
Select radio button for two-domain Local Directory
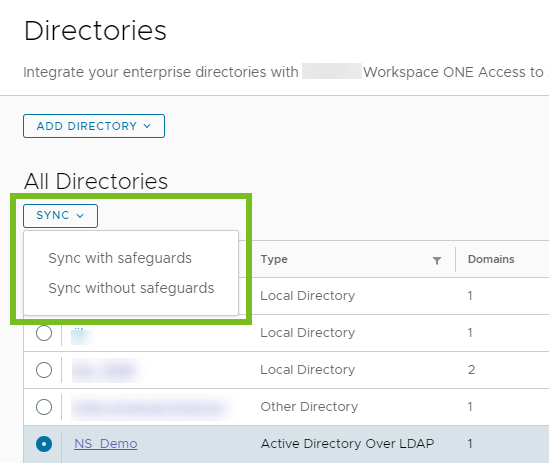(44, 370)
